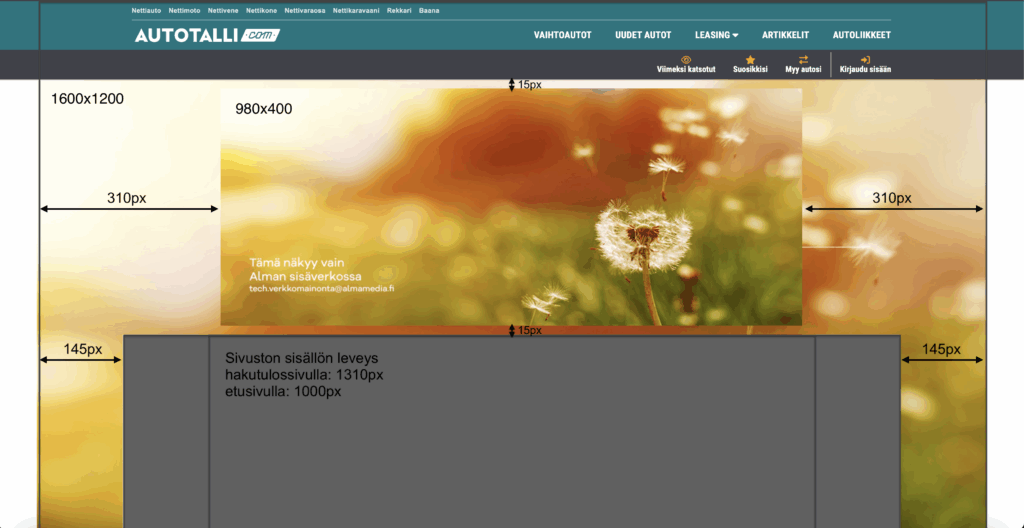Viewport: 1024px width, 528px height.
Task: Follow the Nettivene link
Action: (223, 11)
